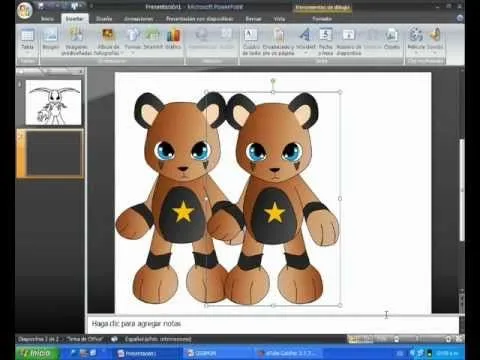Click the 'Diapositiva 2 de 2' status text

click(38, 339)
